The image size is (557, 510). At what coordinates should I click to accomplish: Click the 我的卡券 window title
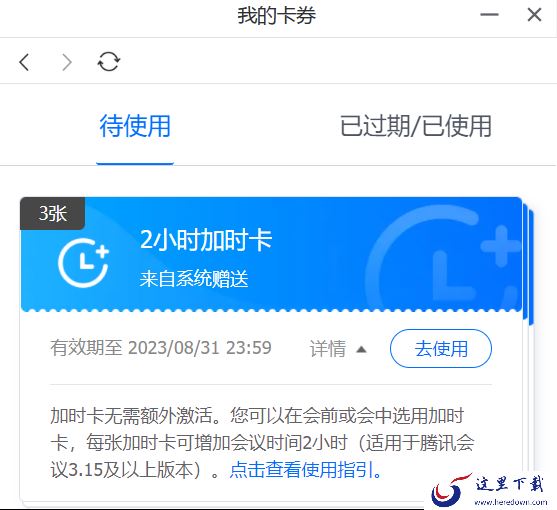click(x=276, y=16)
